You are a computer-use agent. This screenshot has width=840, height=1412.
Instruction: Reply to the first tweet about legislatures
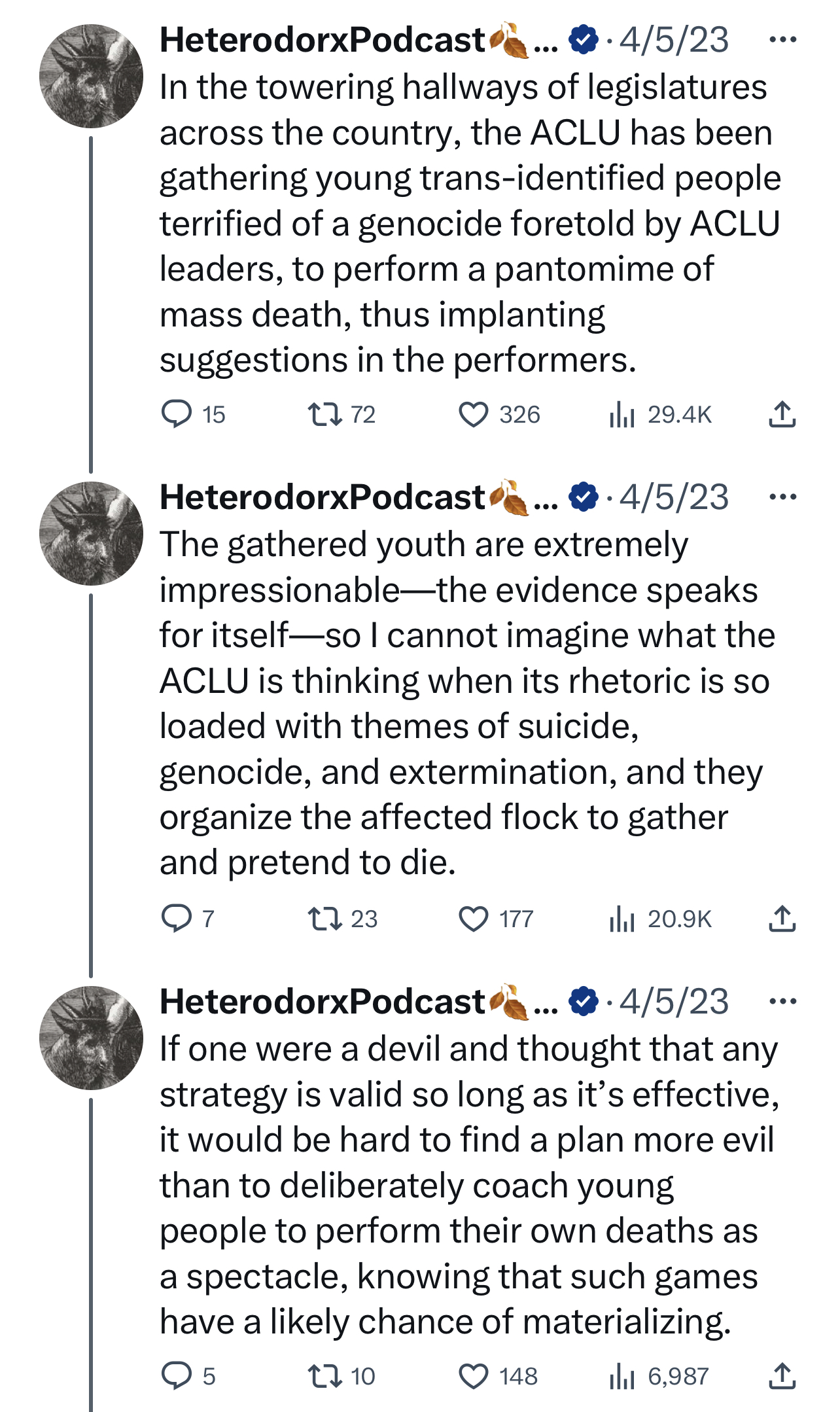pos(177,414)
